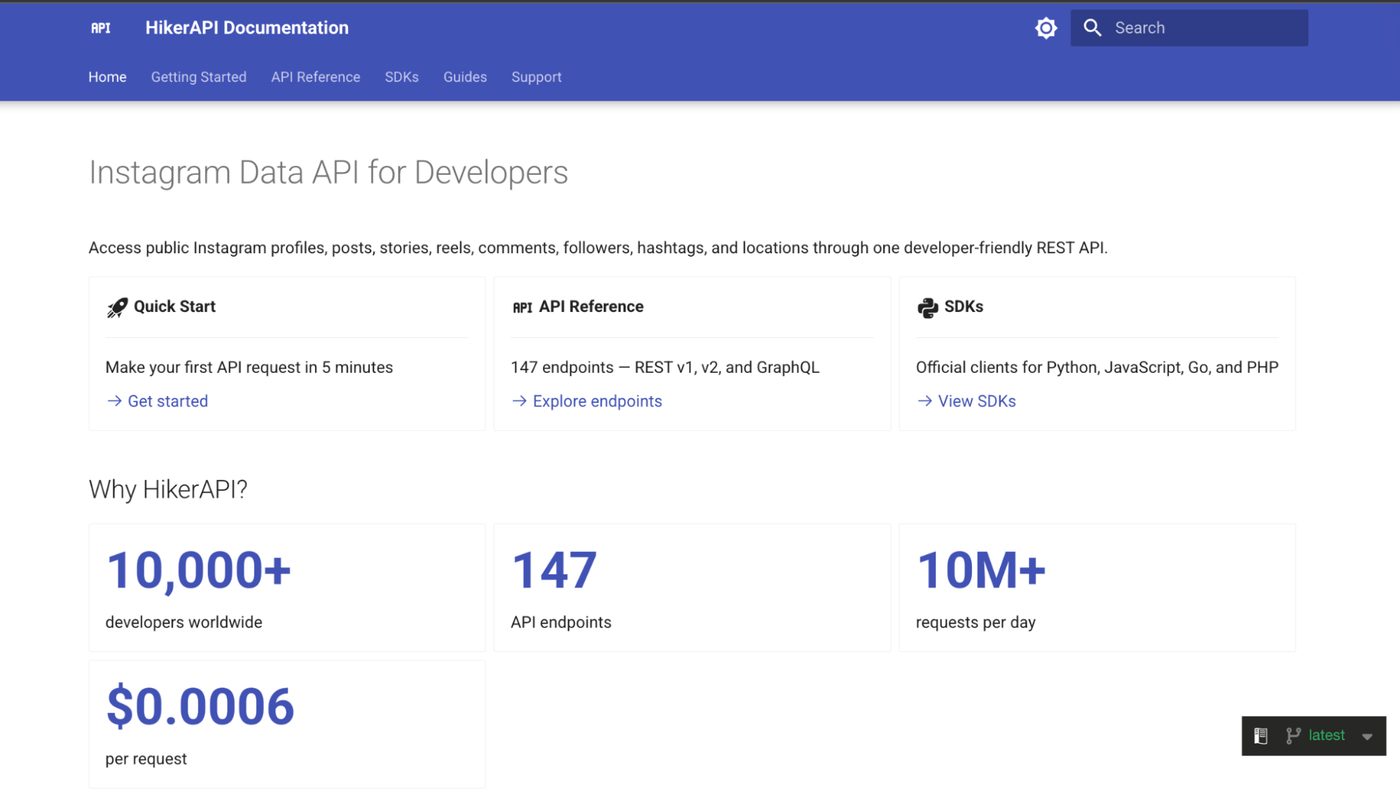Click the SDKs card heading
The image size is (1400, 796).
[x=964, y=306]
